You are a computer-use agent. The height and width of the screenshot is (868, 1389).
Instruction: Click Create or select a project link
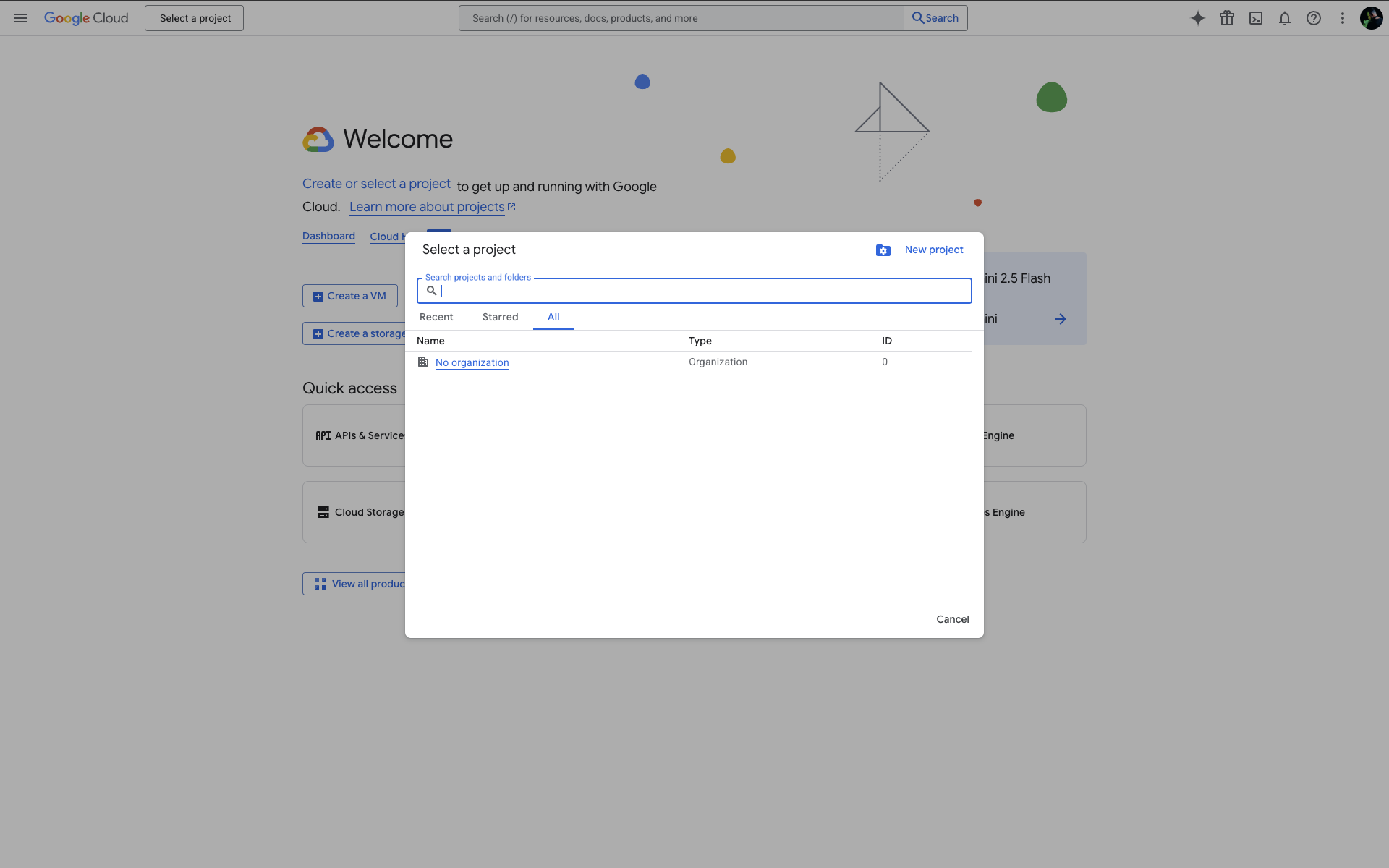click(x=376, y=184)
